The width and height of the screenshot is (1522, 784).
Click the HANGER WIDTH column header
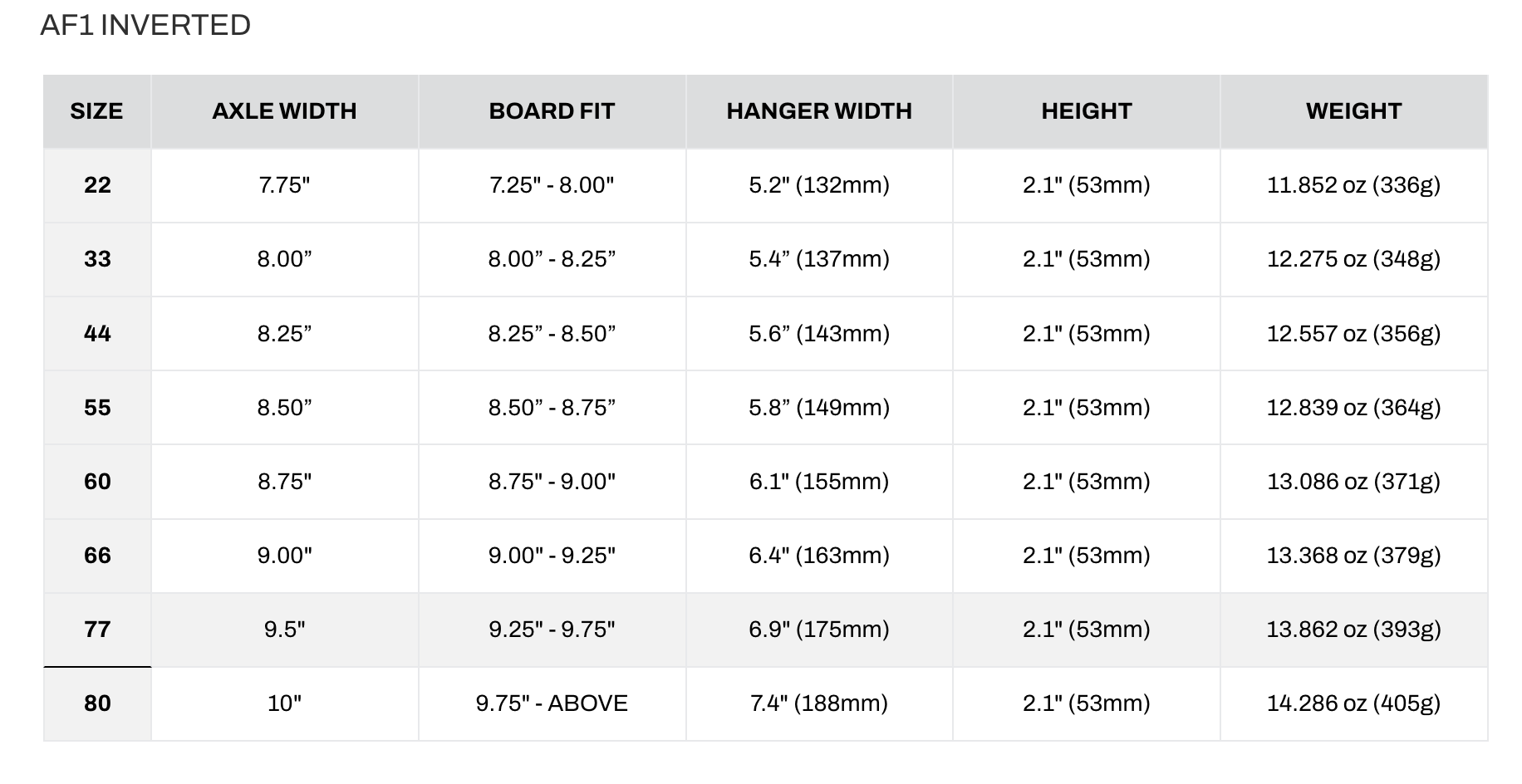pos(819,111)
